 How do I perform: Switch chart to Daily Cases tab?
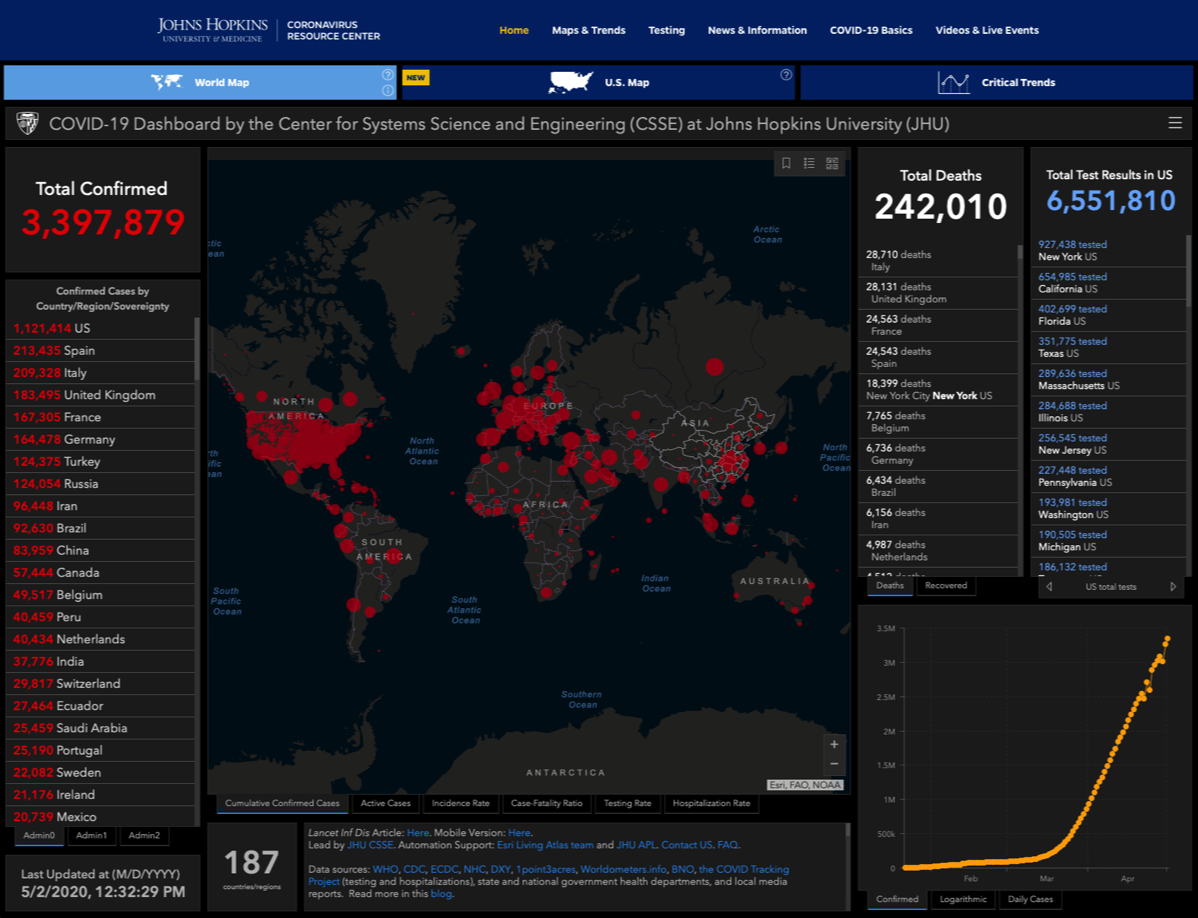[x=1030, y=899]
